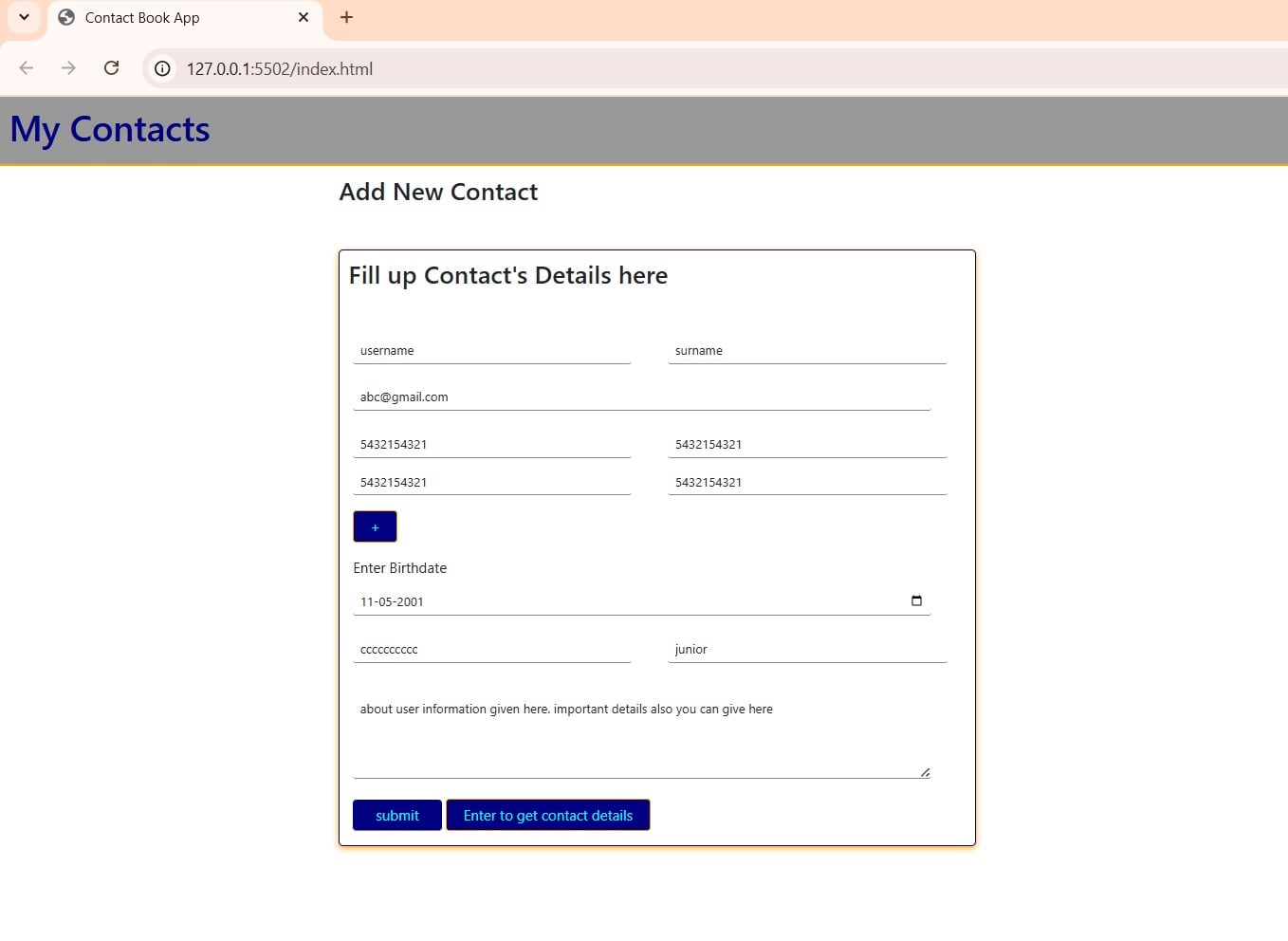Viewport: 1288px width, 941px height.
Task: Click the browser address bar URL
Action: [x=280, y=69]
